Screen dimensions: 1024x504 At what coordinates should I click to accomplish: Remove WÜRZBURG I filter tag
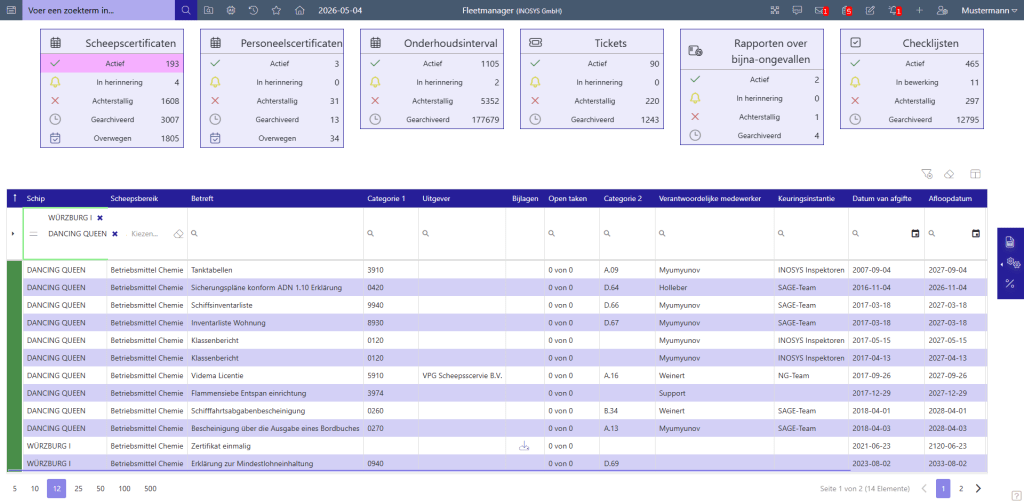[x=100, y=217]
